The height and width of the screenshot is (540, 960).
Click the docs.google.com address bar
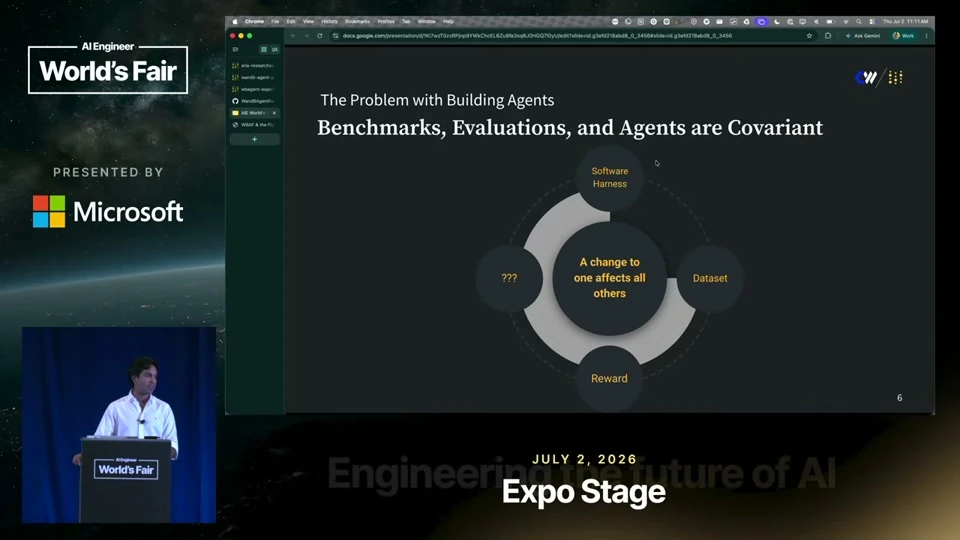click(572, 36)
